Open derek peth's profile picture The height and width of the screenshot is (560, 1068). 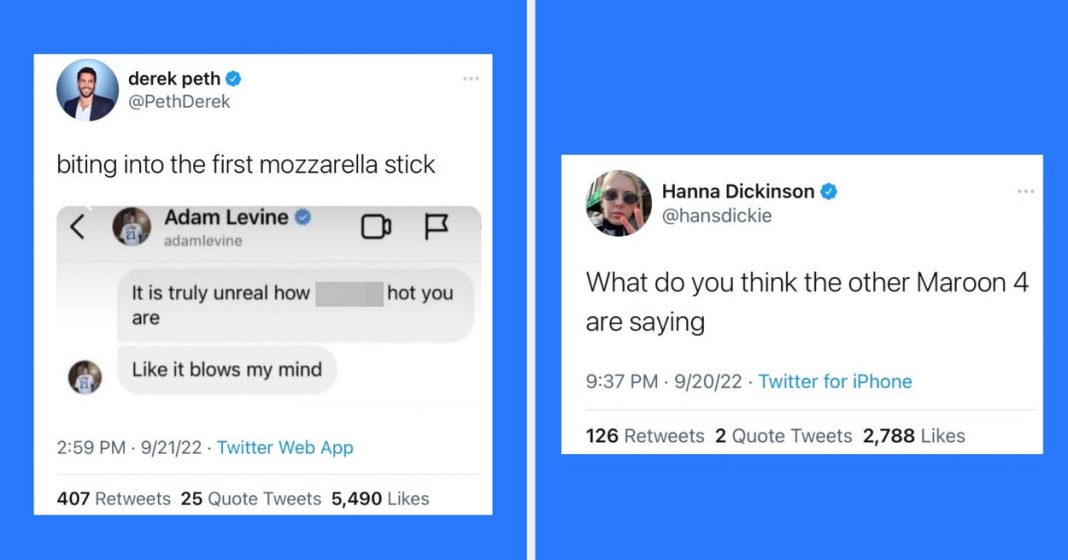pyautogui.click(x=87, y=90)
